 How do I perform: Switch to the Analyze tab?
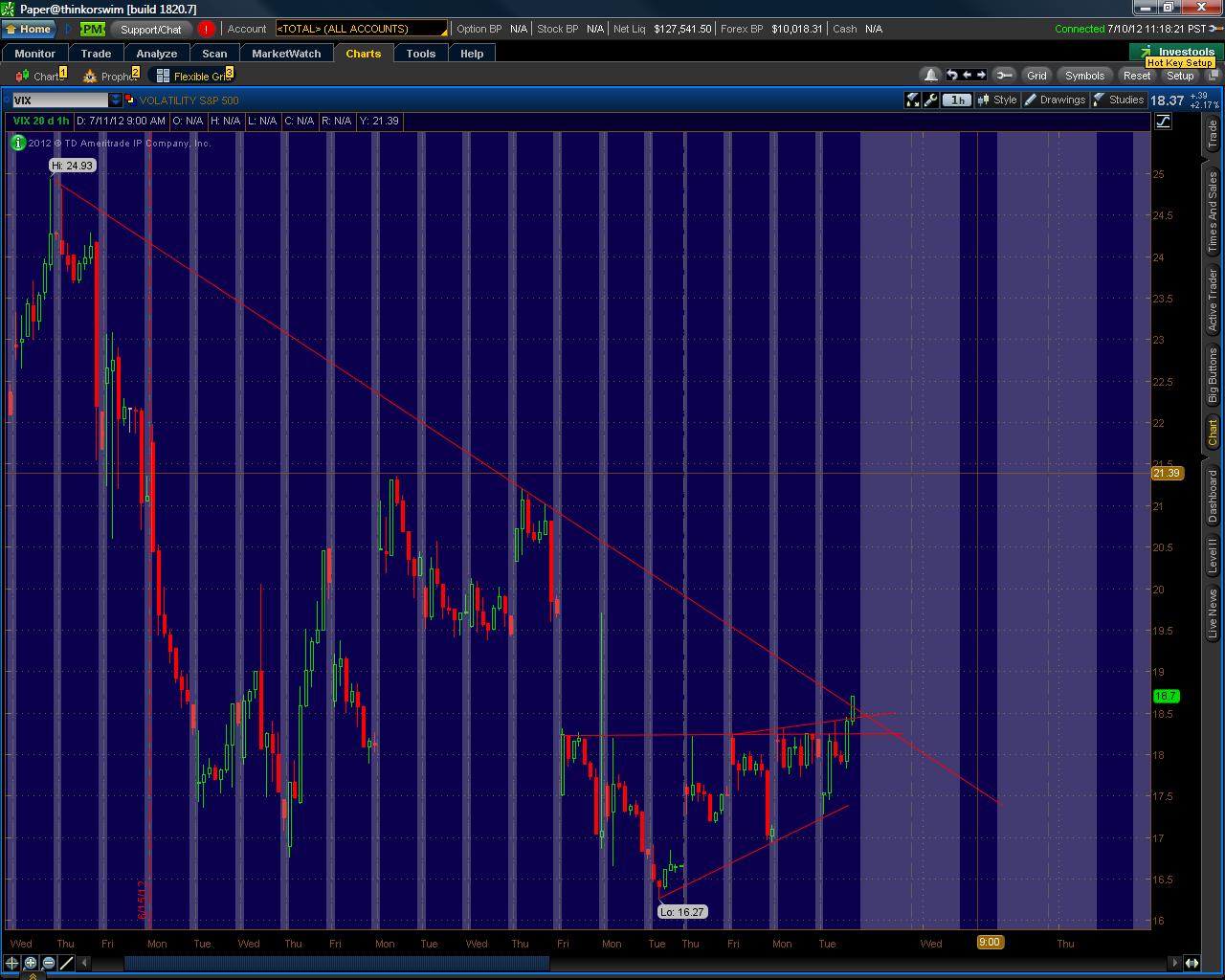(x=157, y=54)
